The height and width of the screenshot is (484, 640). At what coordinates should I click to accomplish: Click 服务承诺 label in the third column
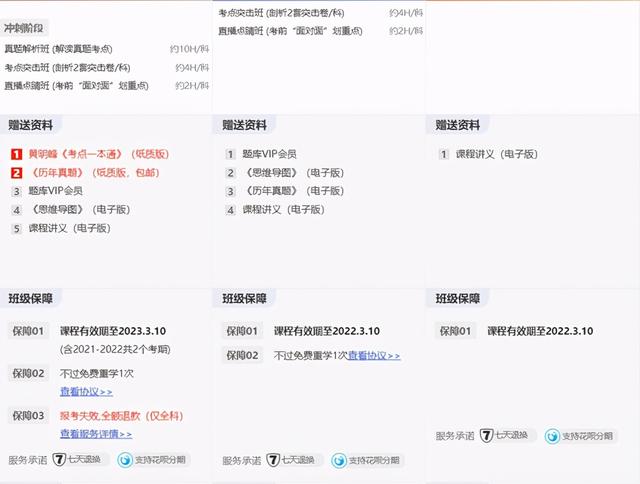pos(455,436)
